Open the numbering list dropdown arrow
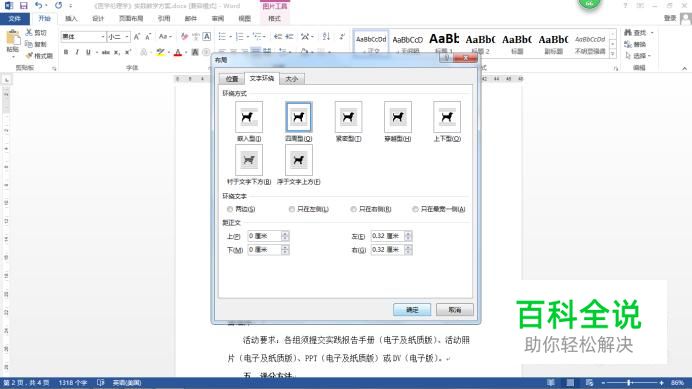Image resolution: width=692 pixels, height=389 pixels. [x=248, y=37]
